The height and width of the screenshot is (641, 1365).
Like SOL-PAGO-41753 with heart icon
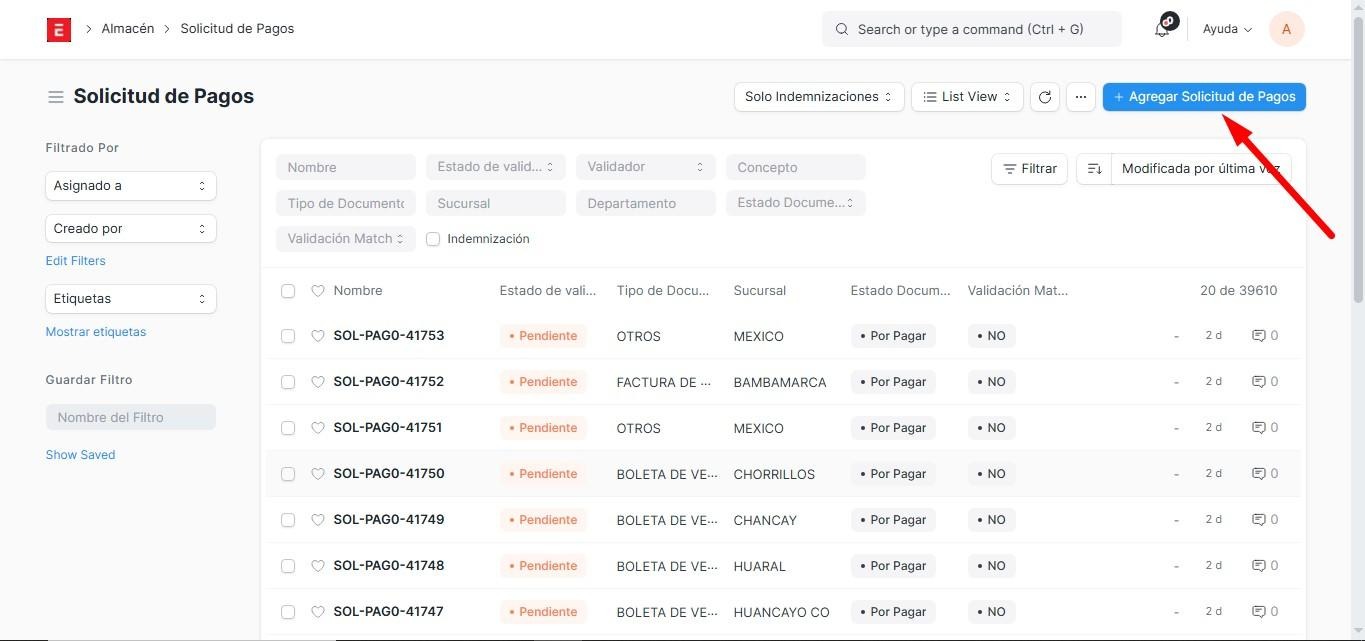(318, 336)
